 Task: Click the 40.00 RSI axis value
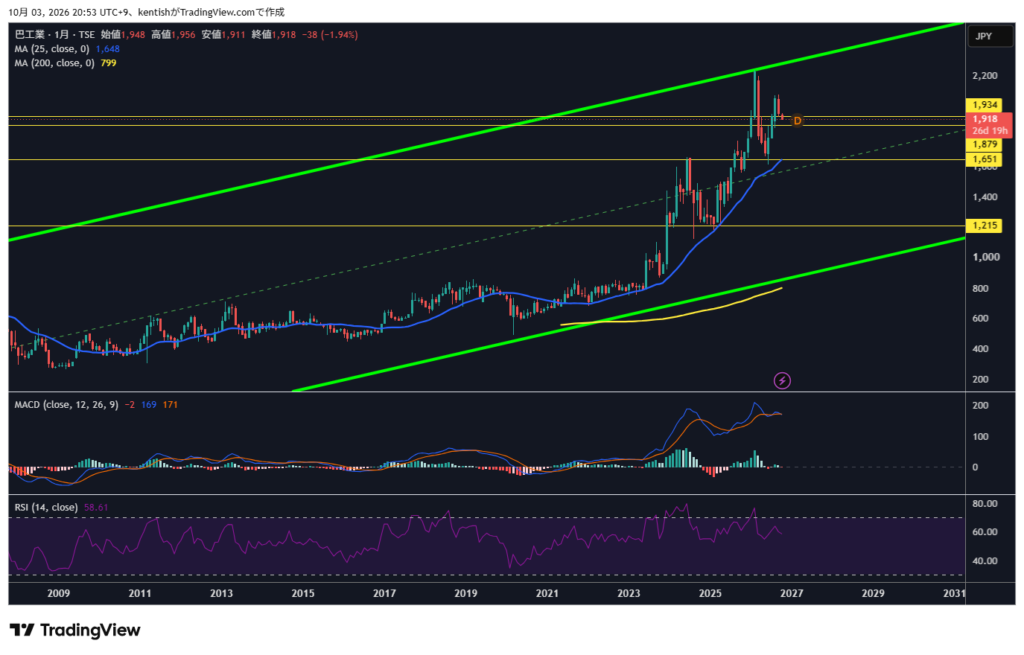pos(985,561)
